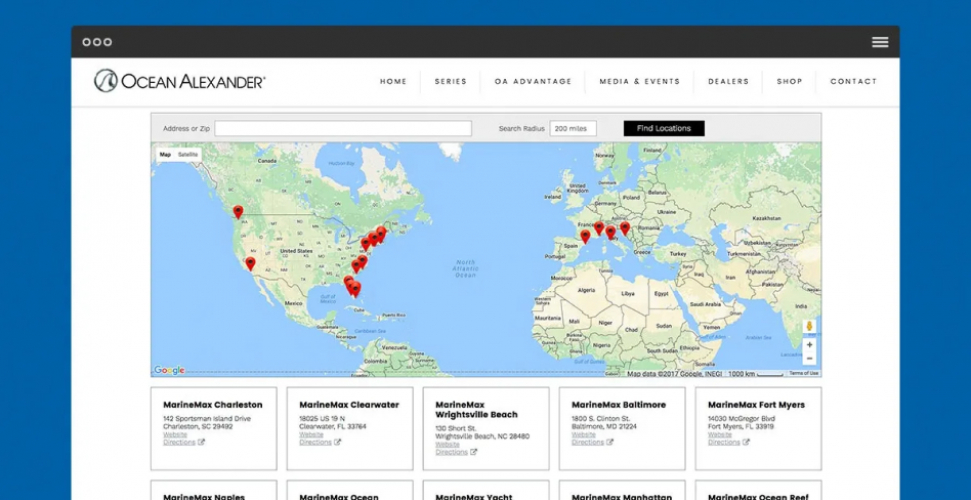Open the Media & Events menu
971x500 pixels.
(639, 81)
